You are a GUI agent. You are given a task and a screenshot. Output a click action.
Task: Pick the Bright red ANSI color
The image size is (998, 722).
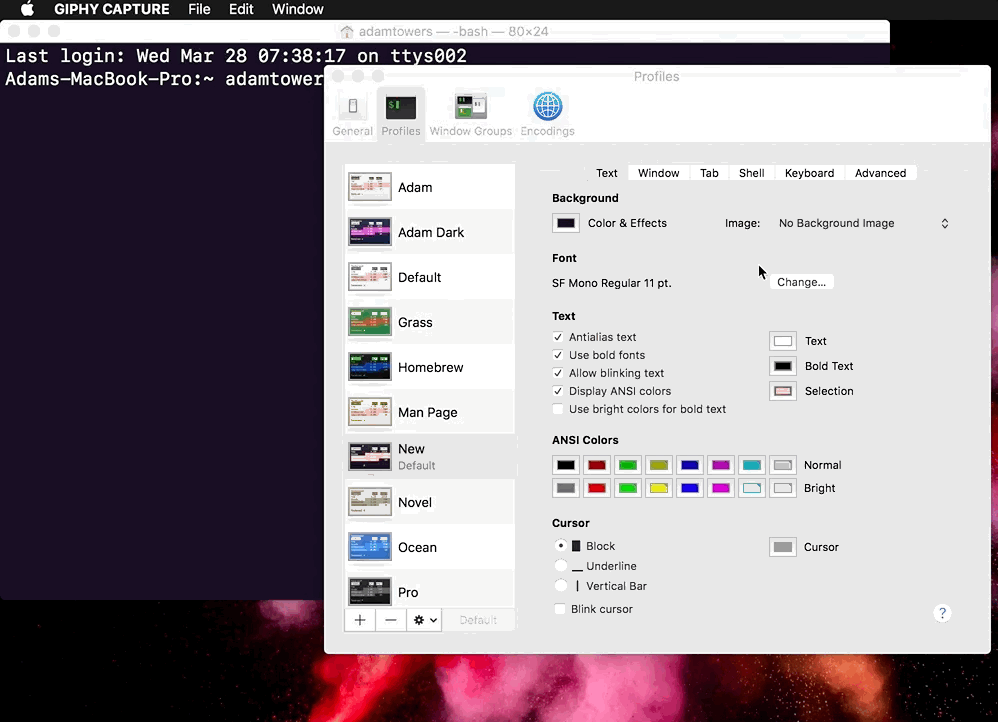pyautogui.click(x=597, y=488)
